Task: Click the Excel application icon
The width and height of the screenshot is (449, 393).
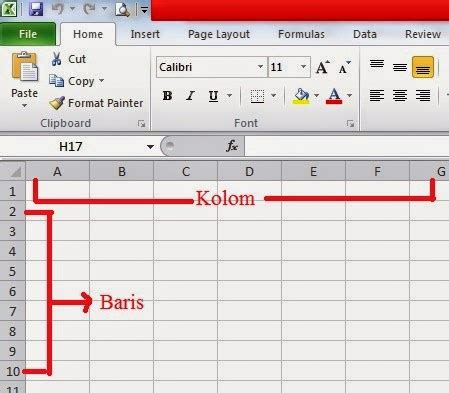Action: click(x=8, y=8)
